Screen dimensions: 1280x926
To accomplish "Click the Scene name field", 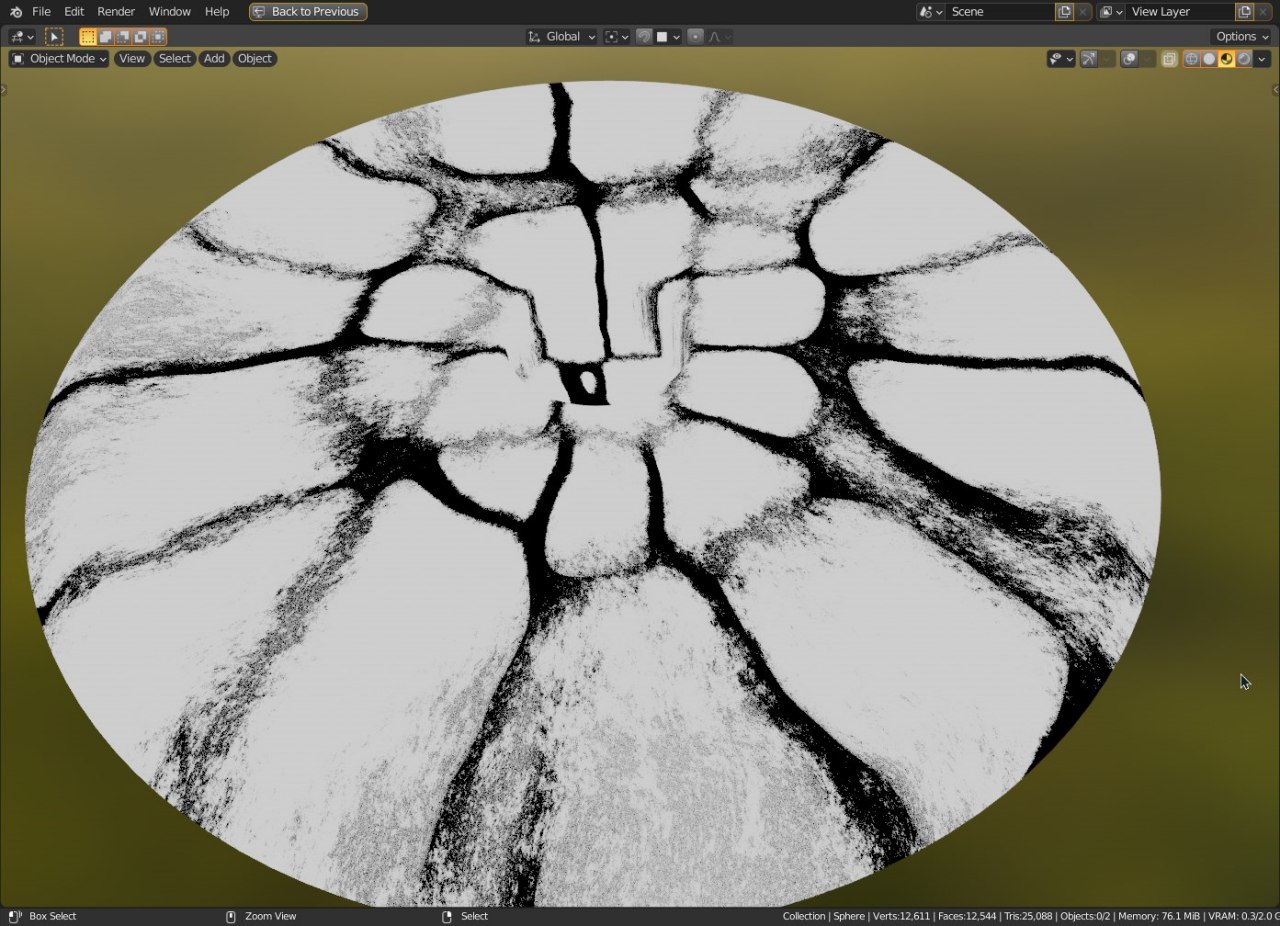I will [x=999, y=12].
